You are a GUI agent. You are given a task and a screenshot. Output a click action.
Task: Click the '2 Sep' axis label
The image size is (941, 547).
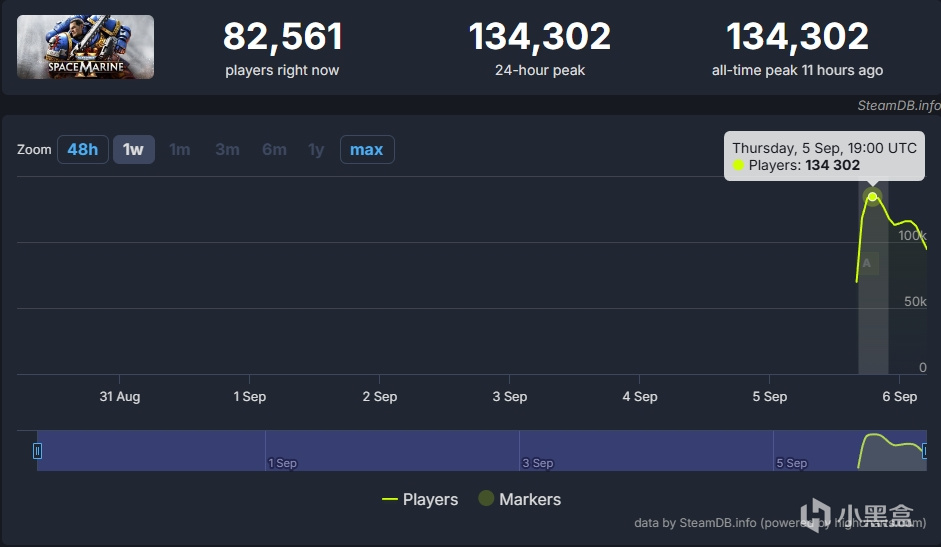(x=380, y=396)
